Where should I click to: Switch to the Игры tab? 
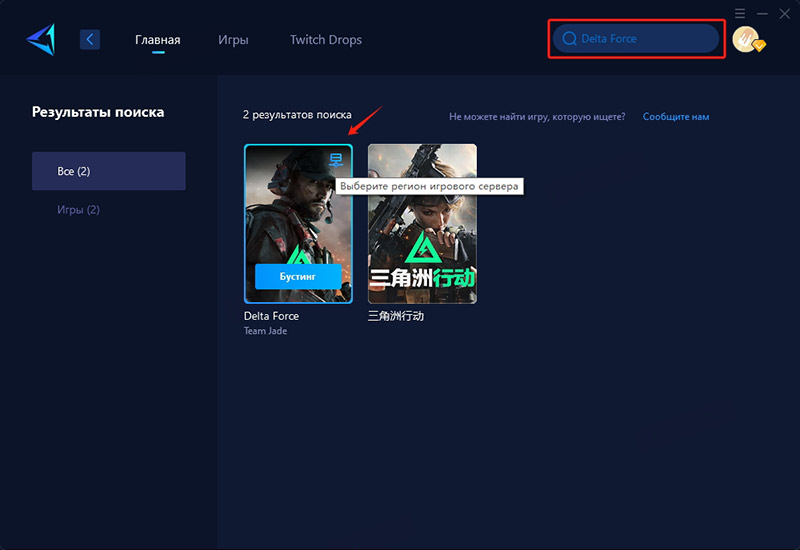tap(233, 40)
